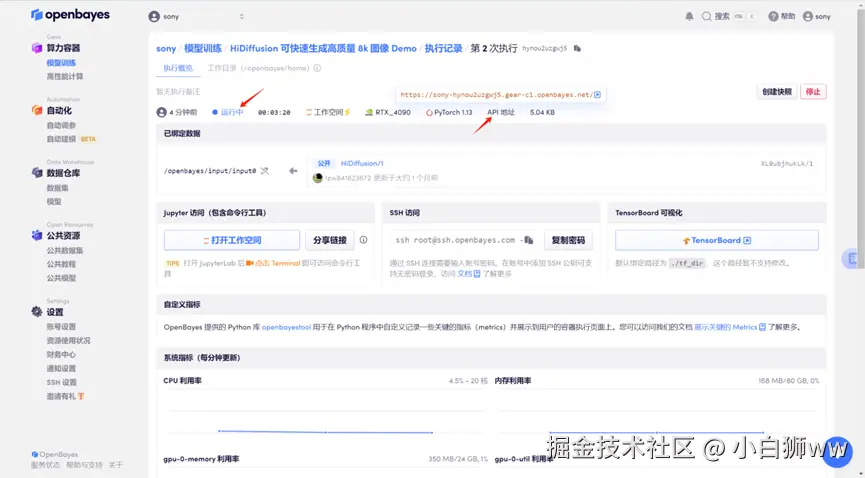
Task: Open 公共模型 in the sidebar
Action: [x=61, y=278]
